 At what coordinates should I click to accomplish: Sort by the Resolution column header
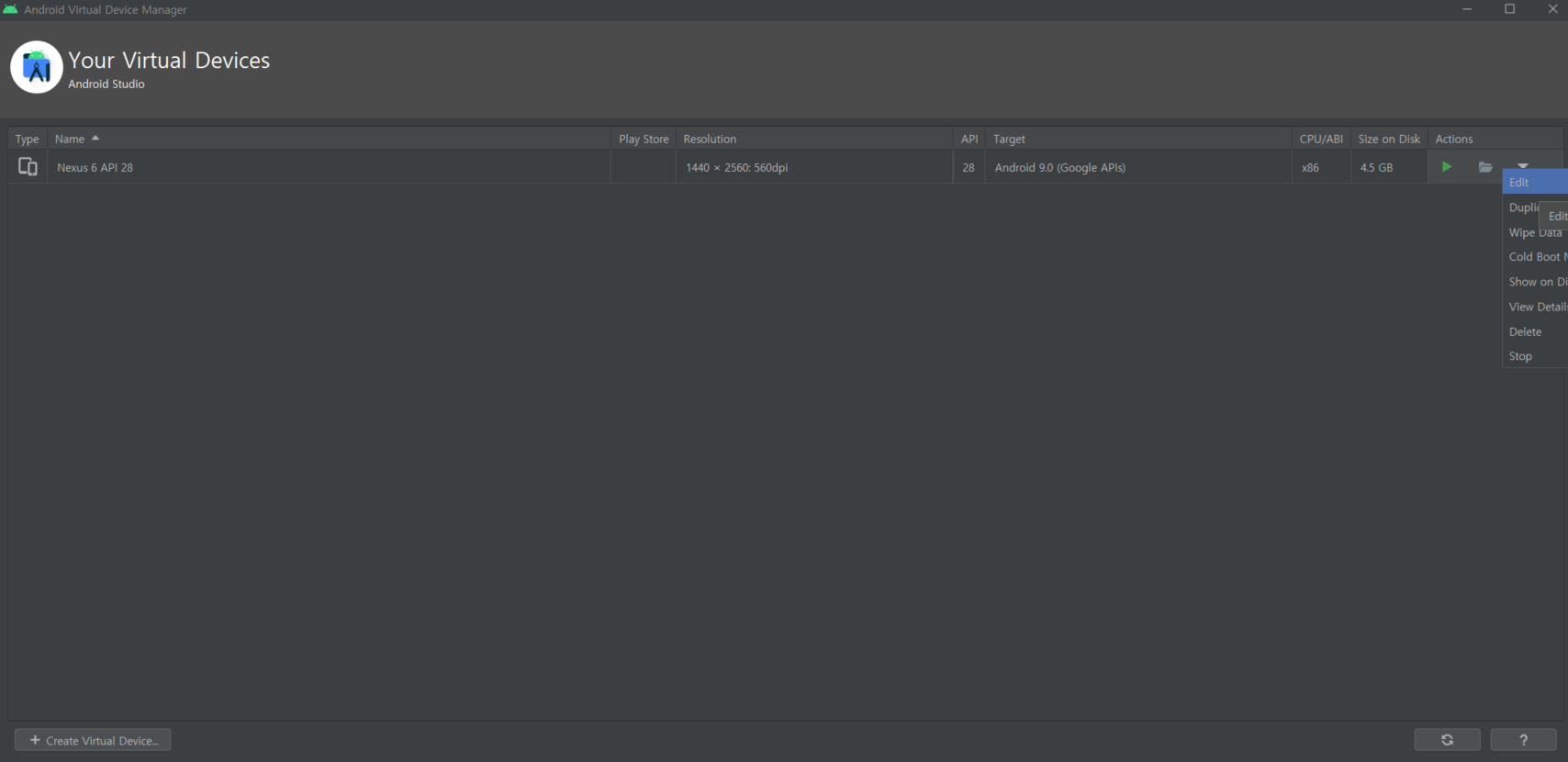pyautogui.click(x=814, y=139)
